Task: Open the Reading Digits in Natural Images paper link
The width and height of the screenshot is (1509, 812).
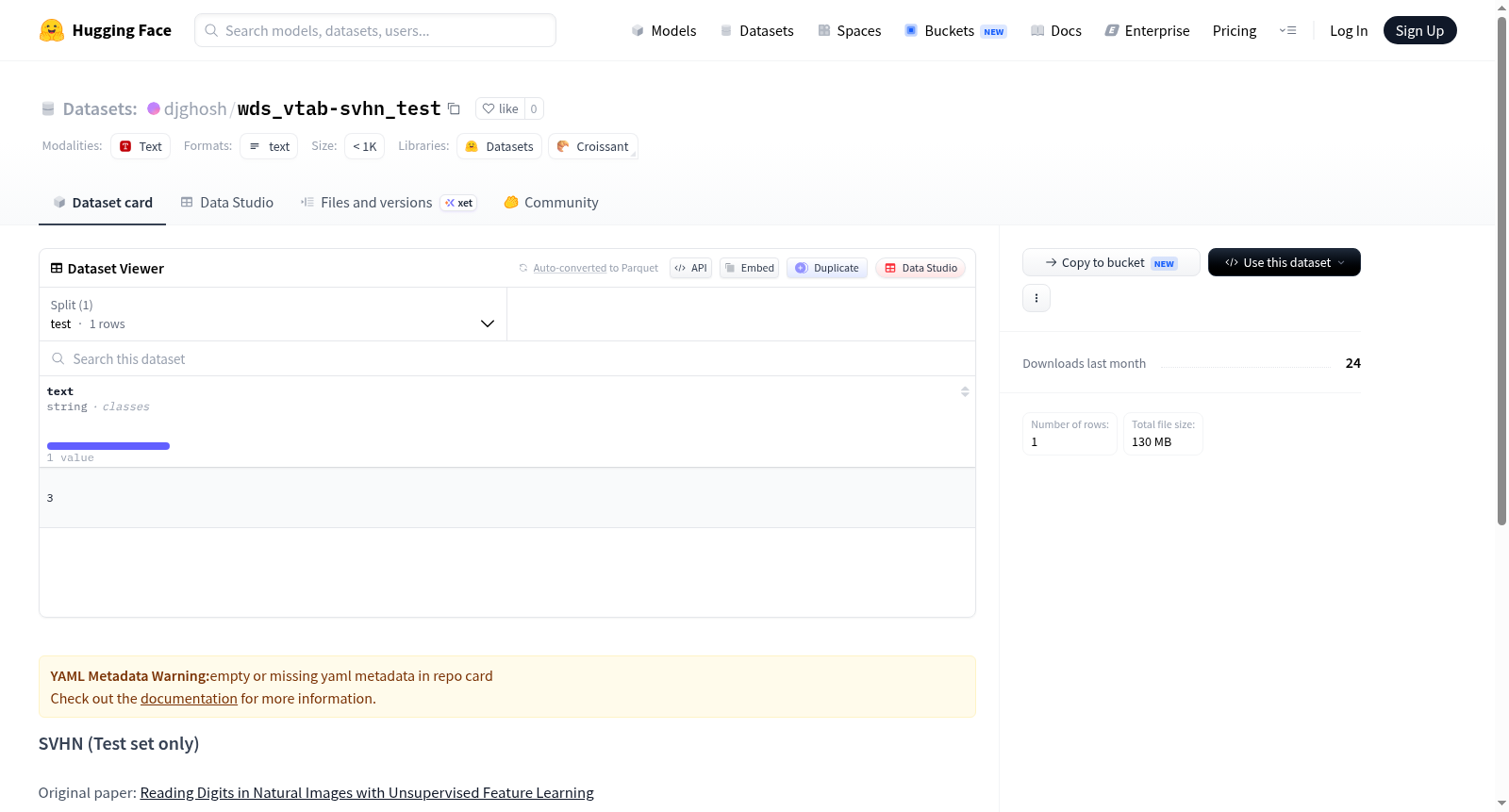Action: [x=367, y=792]
